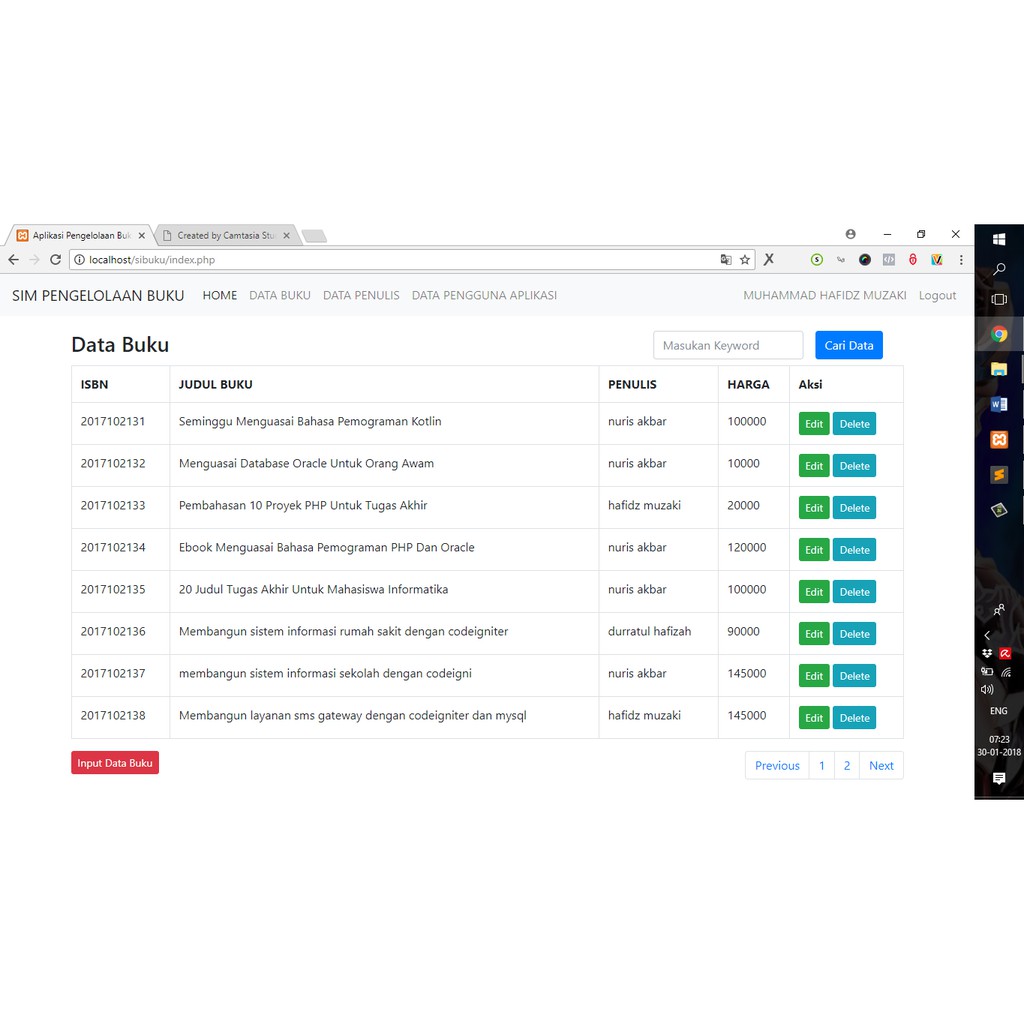This screenshot has width=1024, height=1024.
Task: Edit the book by durratul hafizah
Action: (x=814, y=634)
